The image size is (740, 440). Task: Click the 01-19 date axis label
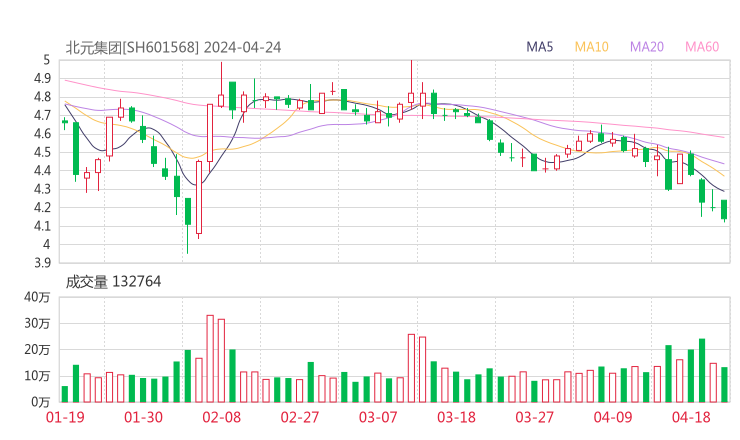coord(65,417)
